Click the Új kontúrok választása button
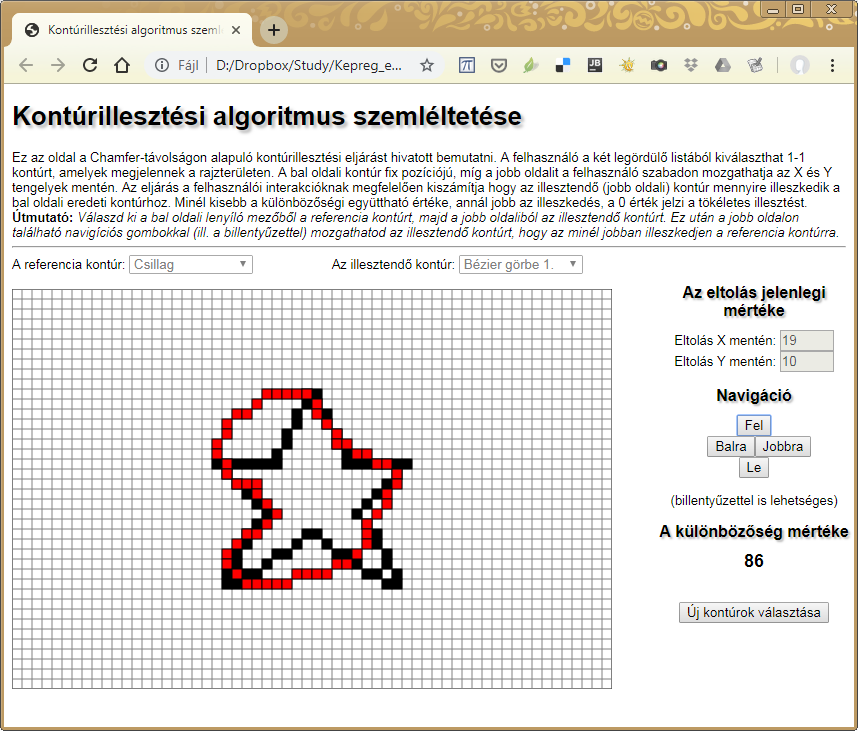 click(754, 613)
